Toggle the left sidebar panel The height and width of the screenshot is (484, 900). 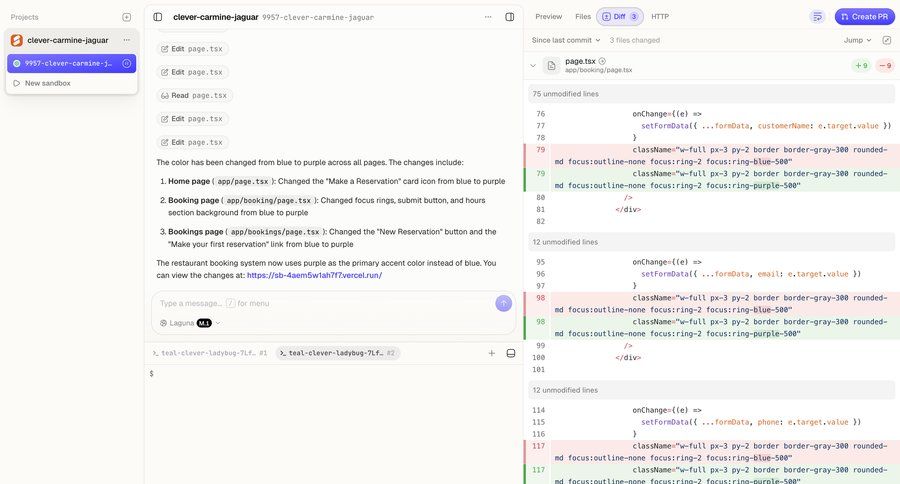(x=158, y=17)
